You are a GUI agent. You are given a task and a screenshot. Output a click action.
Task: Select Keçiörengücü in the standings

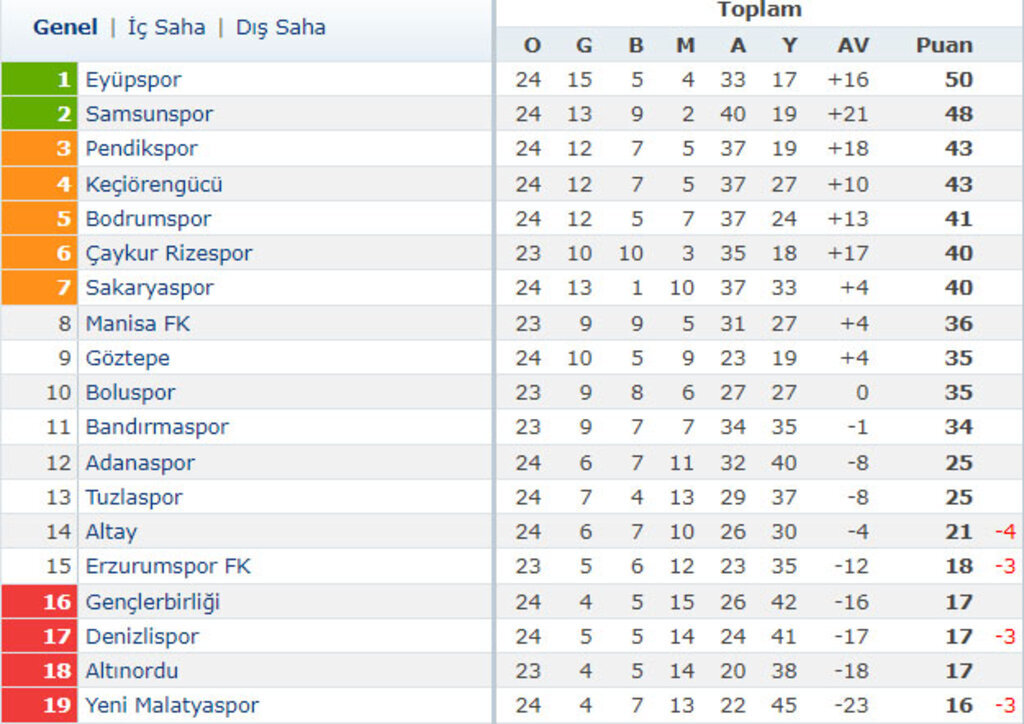tap(154, 184)
